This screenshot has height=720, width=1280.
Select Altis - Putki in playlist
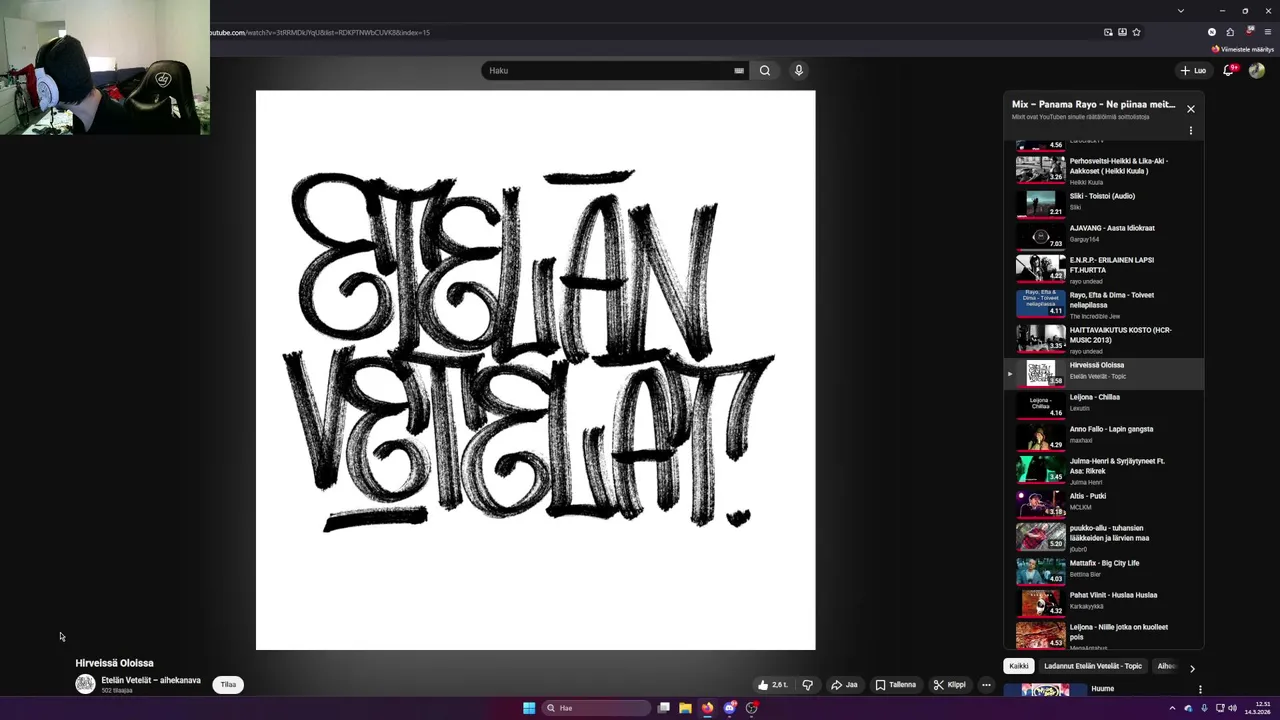tap(1105, 503)
